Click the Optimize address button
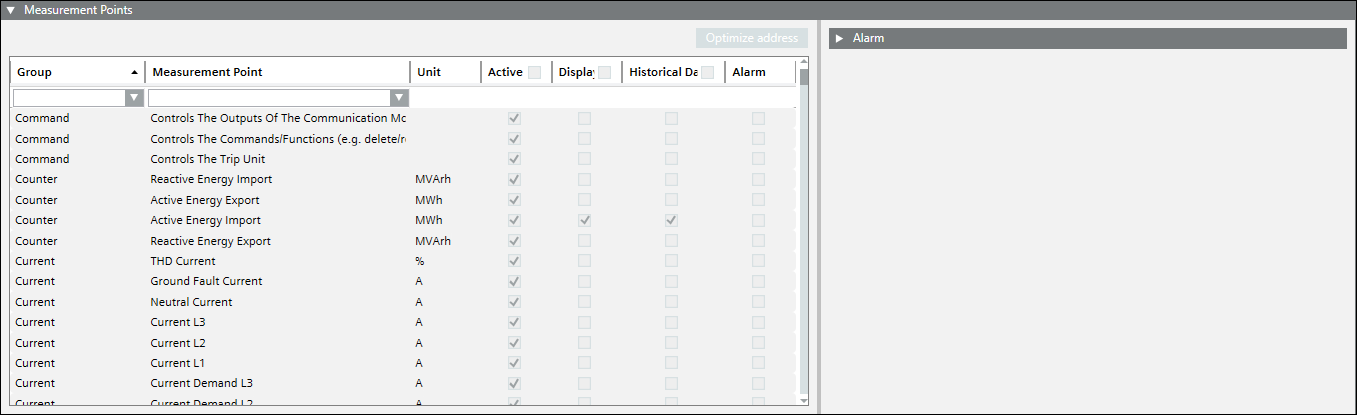This screenshot has height=415, width=1357. point(752,38)
